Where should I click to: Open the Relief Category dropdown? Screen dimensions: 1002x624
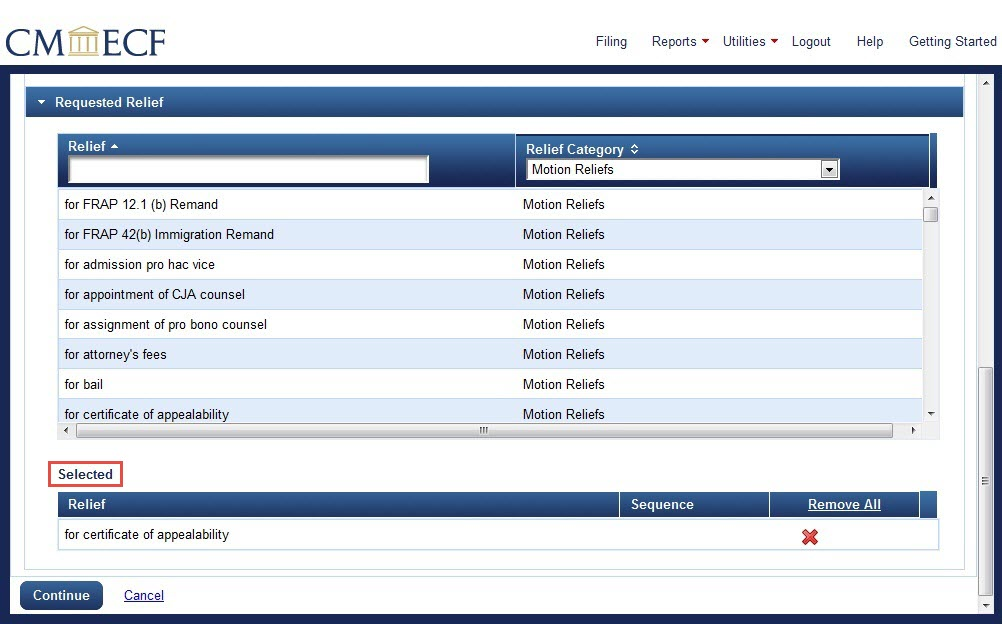pos(828,170)
